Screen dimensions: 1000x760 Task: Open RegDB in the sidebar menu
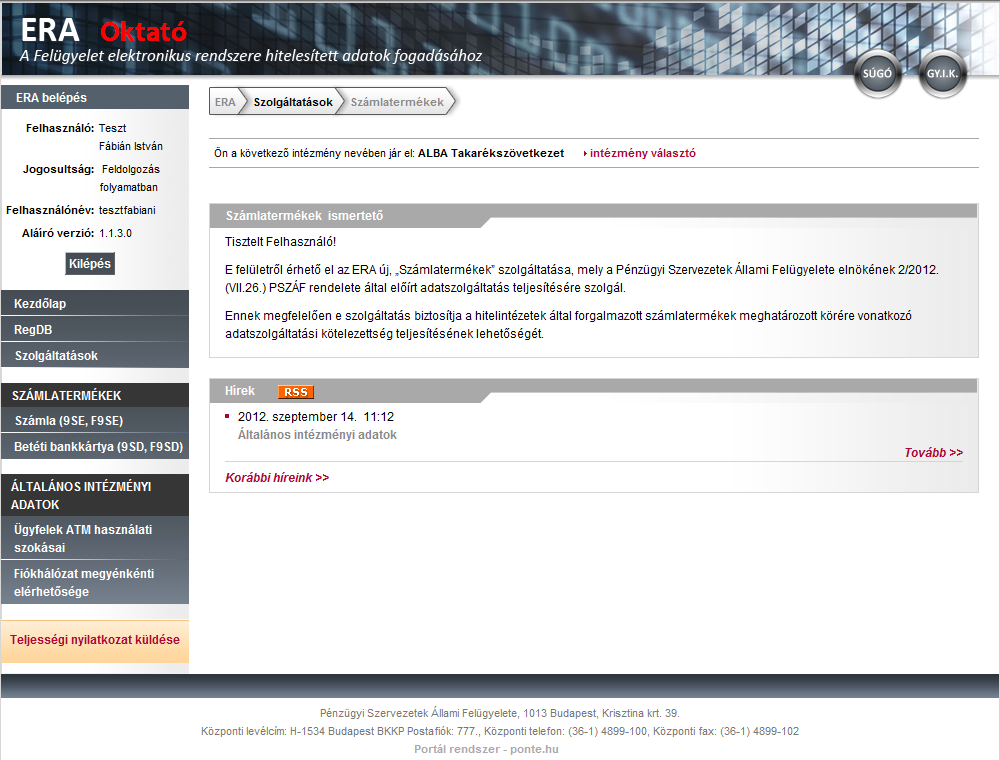coord(95,330)
